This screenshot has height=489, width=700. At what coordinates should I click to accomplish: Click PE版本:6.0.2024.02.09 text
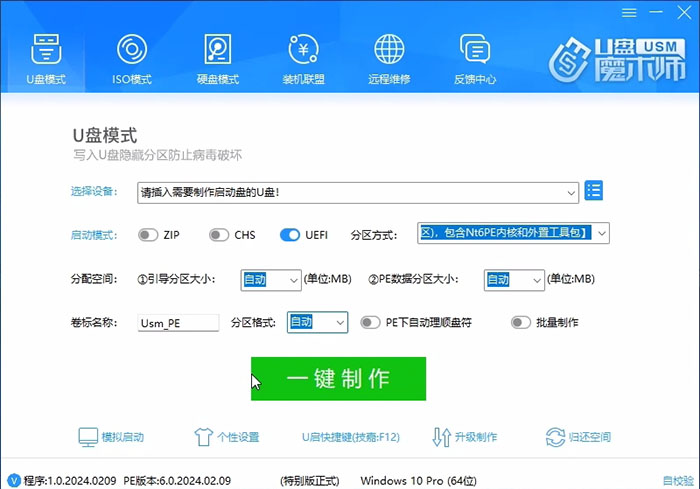click(177, 481)
